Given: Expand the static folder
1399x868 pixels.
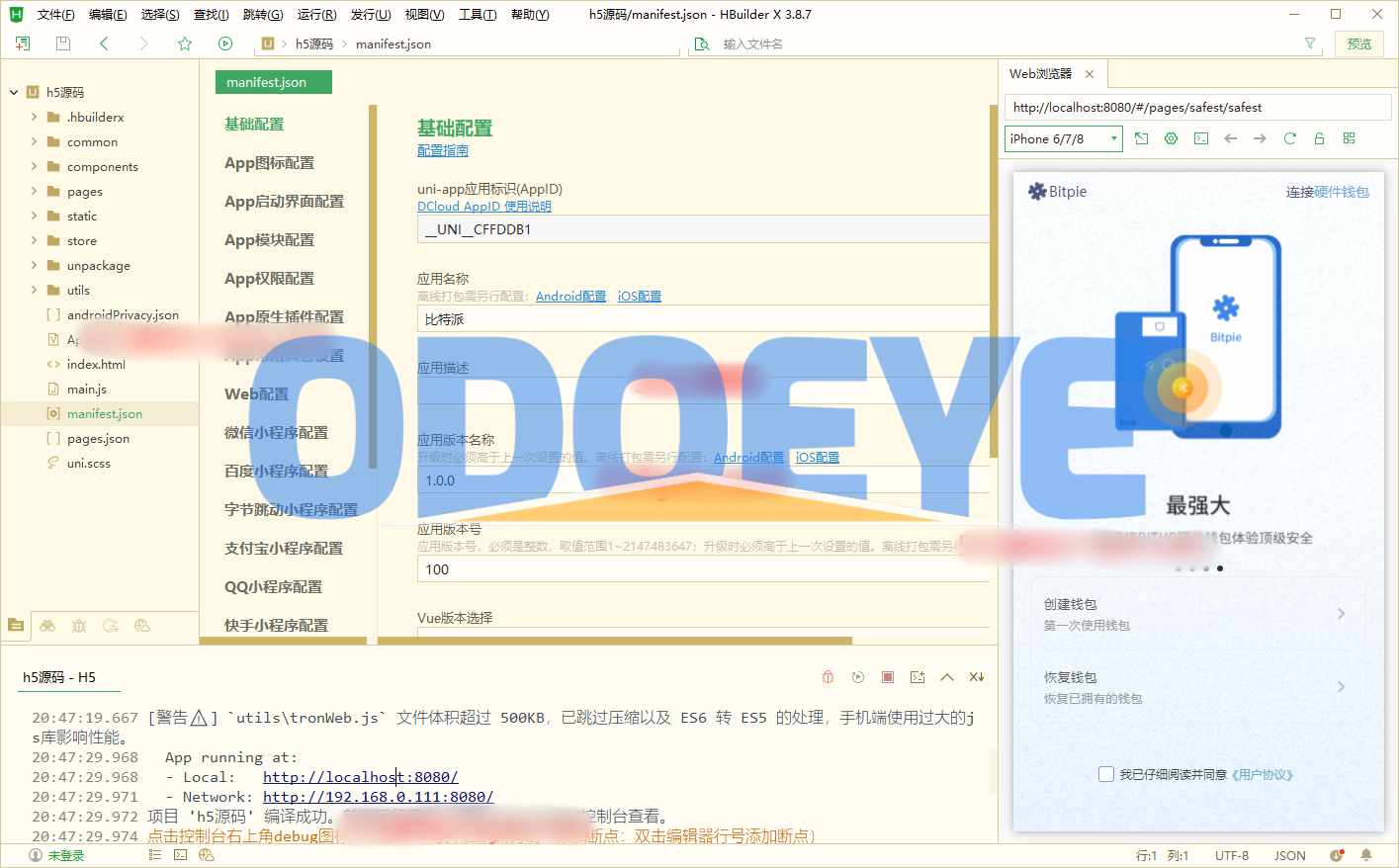Looking at the screenshot, I should (35, 216).
